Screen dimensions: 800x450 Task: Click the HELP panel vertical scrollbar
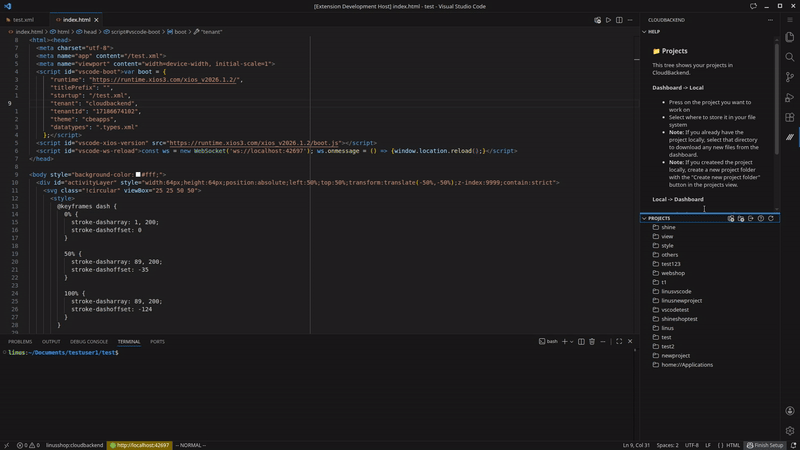tap(777, 99)
